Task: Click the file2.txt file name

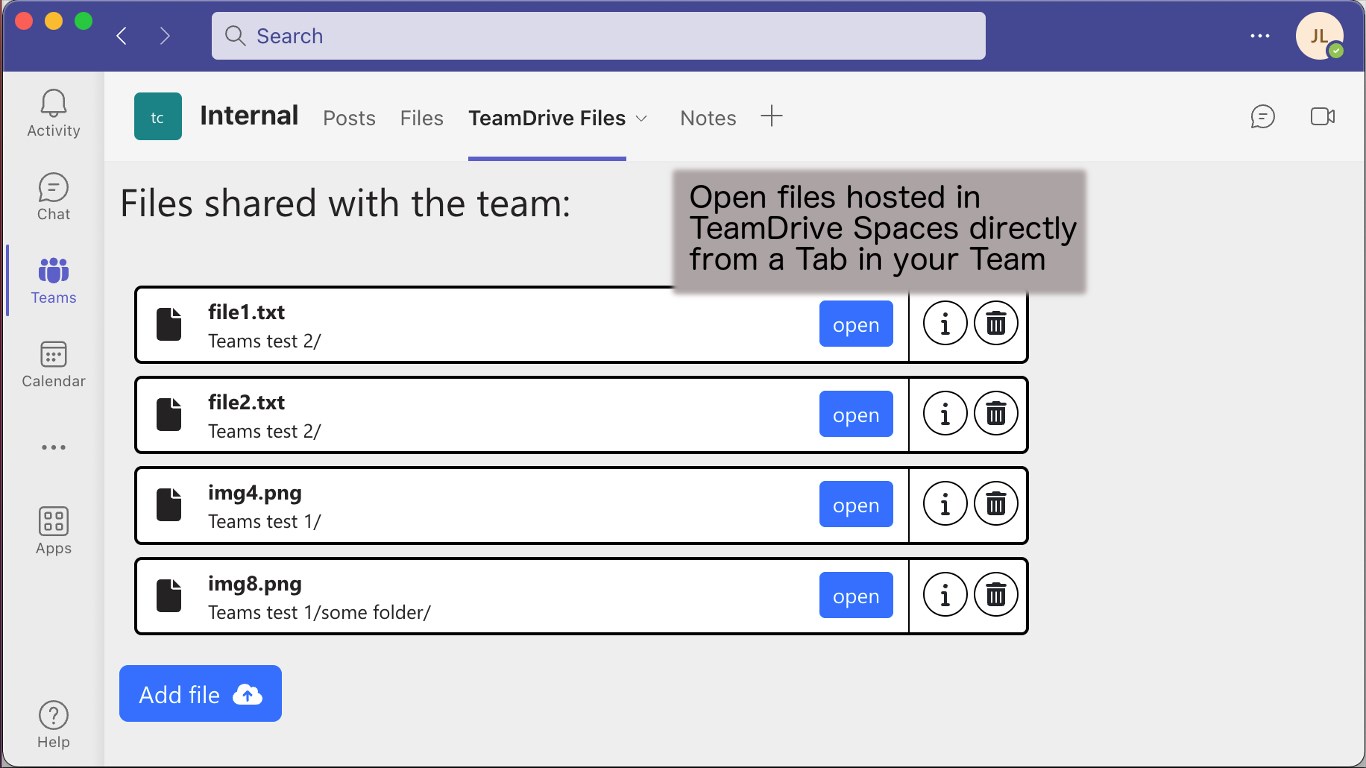Action: [x=246, y=402]
